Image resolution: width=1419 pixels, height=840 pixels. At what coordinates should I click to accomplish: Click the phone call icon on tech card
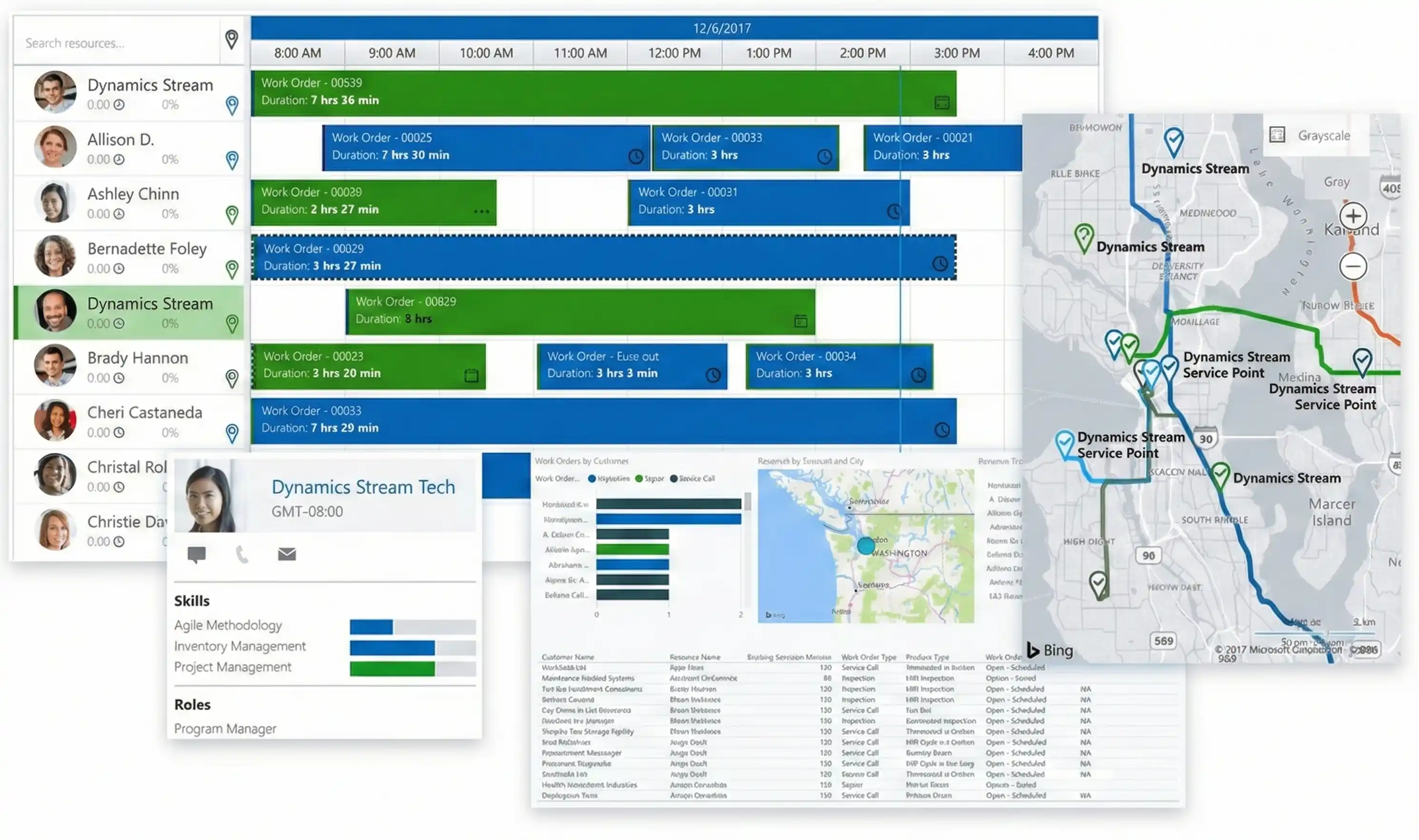click(x=242, y=554)
